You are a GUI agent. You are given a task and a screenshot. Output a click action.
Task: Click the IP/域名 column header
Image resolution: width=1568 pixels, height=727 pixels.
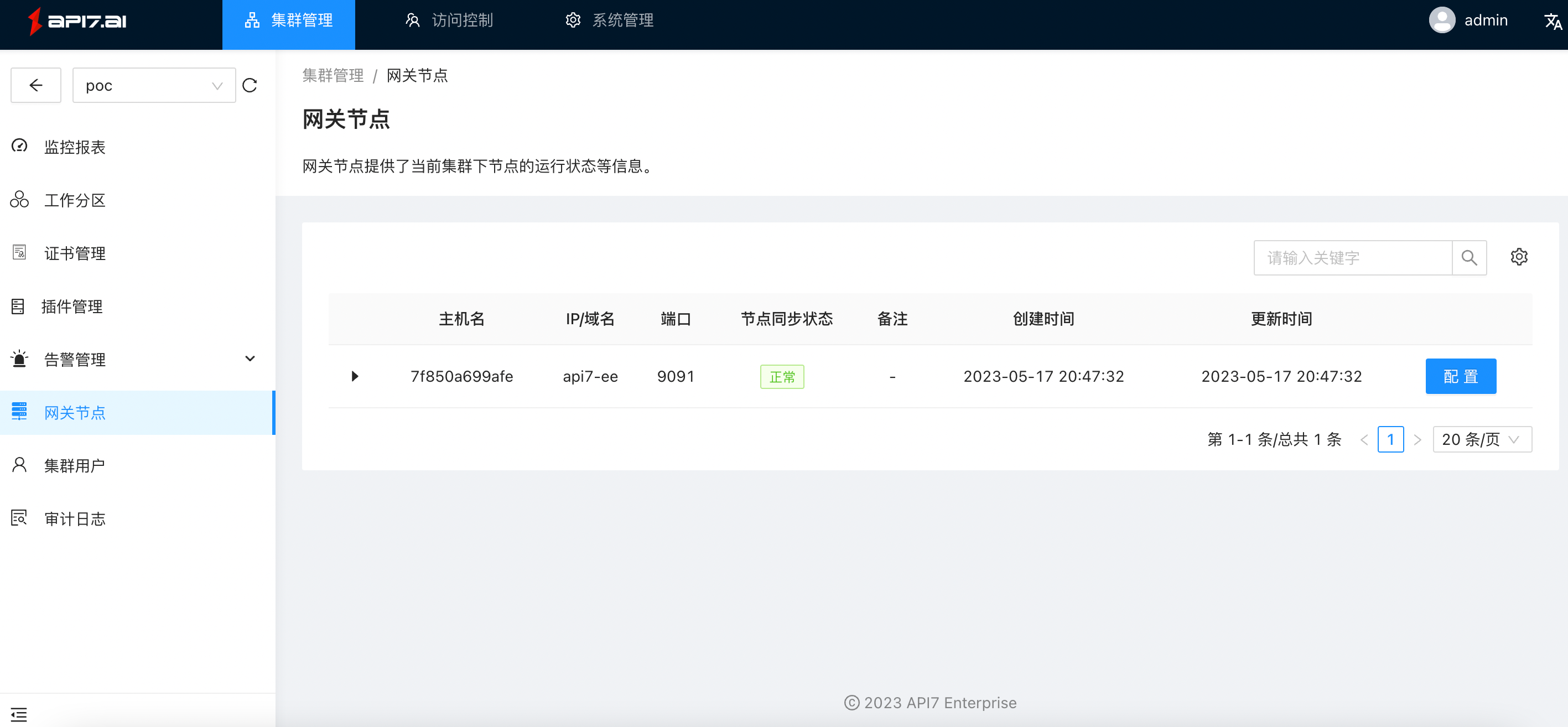590,319
